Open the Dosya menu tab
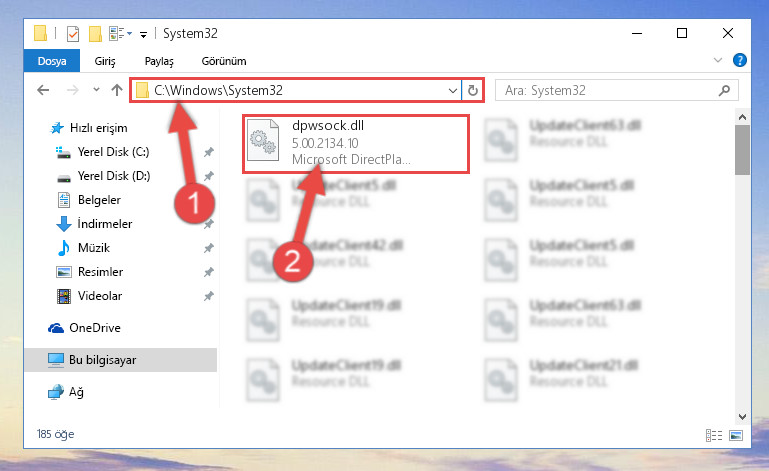769x471 pixels. [52, 61]
